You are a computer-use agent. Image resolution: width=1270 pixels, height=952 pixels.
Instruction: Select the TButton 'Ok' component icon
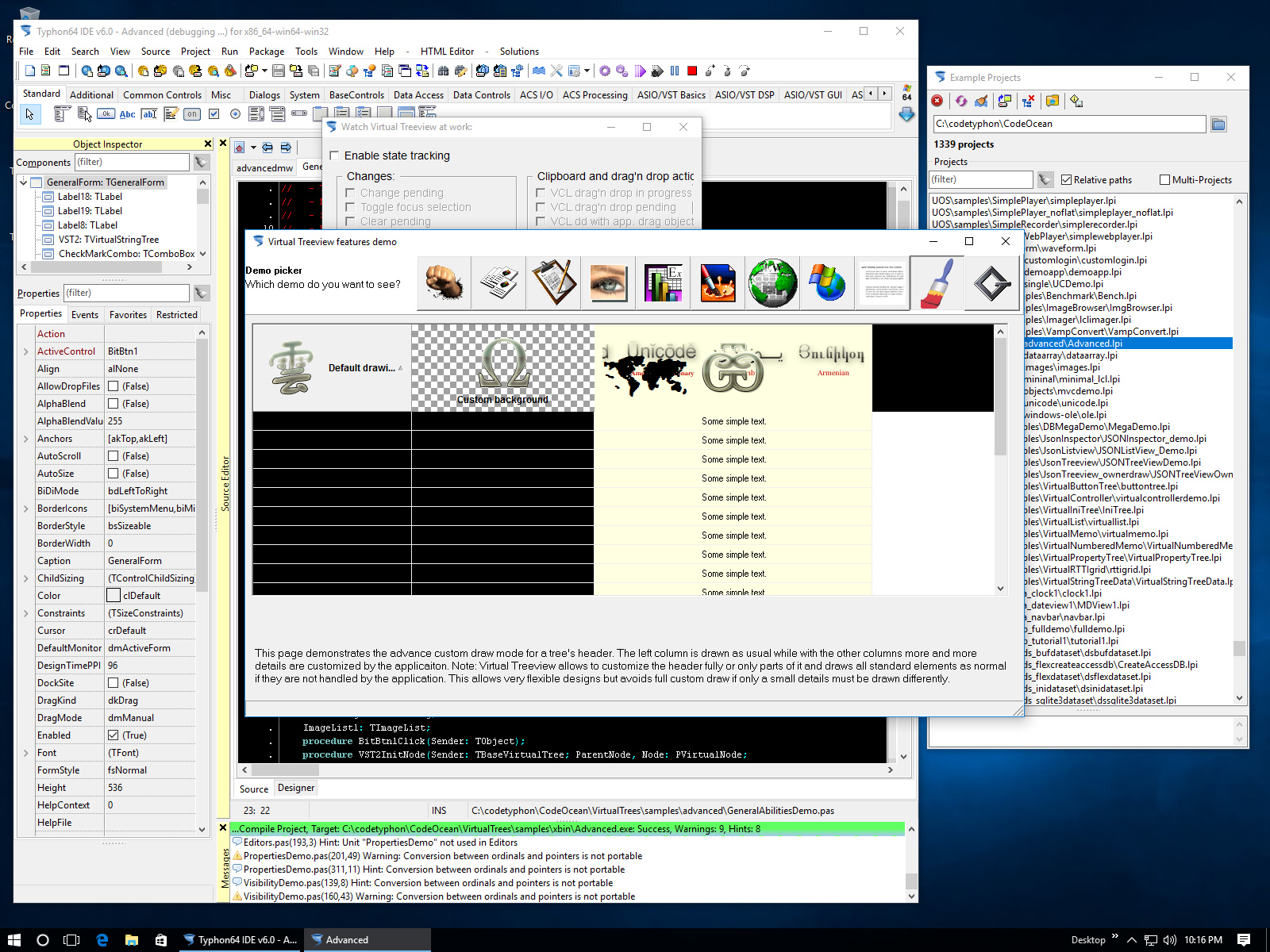coord(106,114)
